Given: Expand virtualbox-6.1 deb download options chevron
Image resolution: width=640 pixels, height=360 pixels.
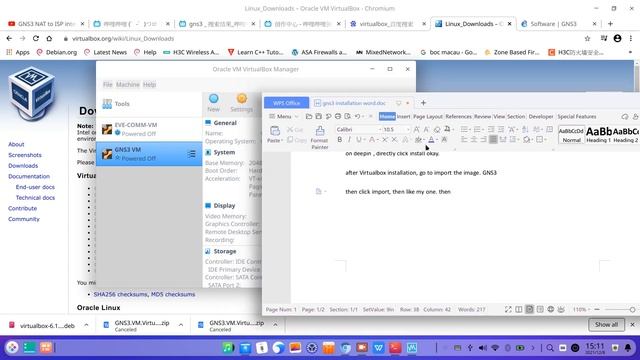Looking at the screenshot, I should click(x=86, y=325).
